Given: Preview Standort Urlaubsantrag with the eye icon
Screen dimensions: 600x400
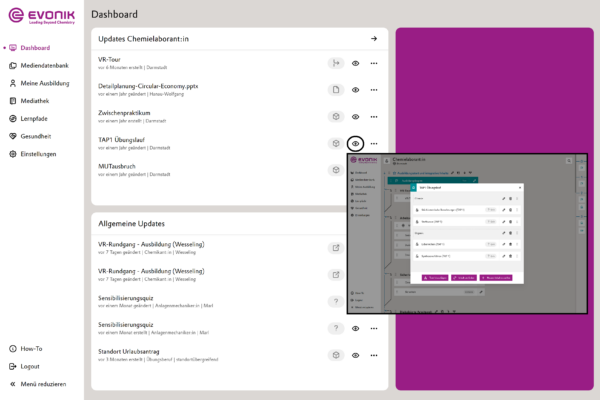Looking at the screenshot, I should tap(355, 355).
